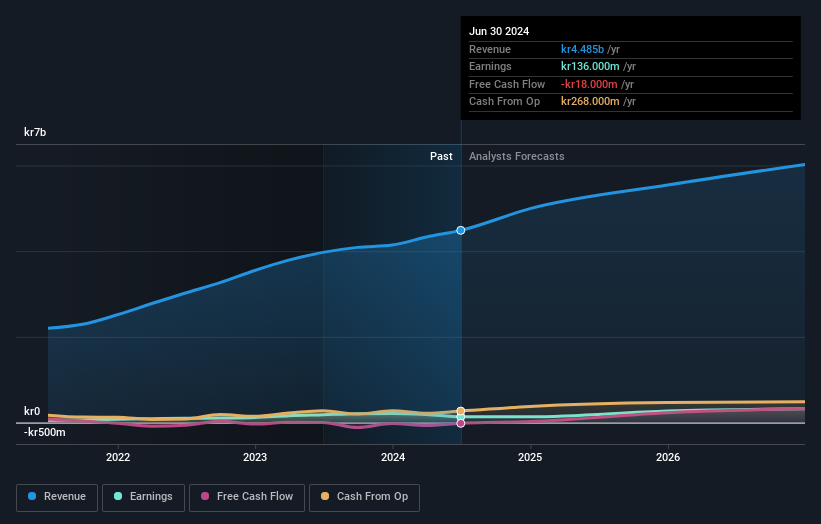The width and height of the screenshot is (821, 524).
Task: Click the kr136.000m earnings value
Action: 590,66
